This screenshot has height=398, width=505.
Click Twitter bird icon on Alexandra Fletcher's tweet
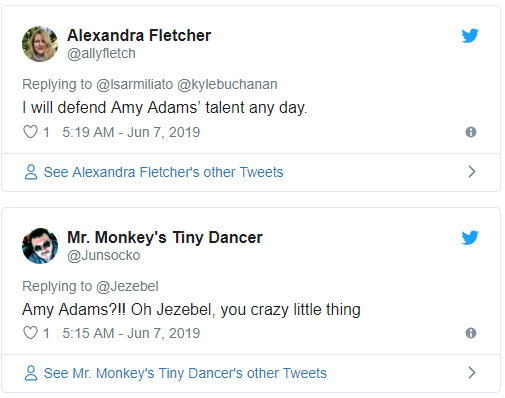[x=470, y=36]
